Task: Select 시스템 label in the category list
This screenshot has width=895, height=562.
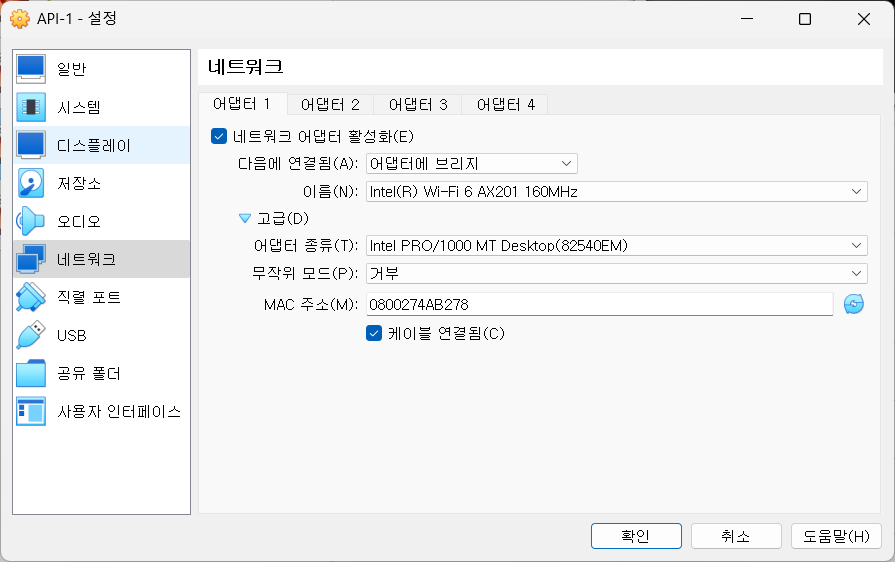Action: 79,107
